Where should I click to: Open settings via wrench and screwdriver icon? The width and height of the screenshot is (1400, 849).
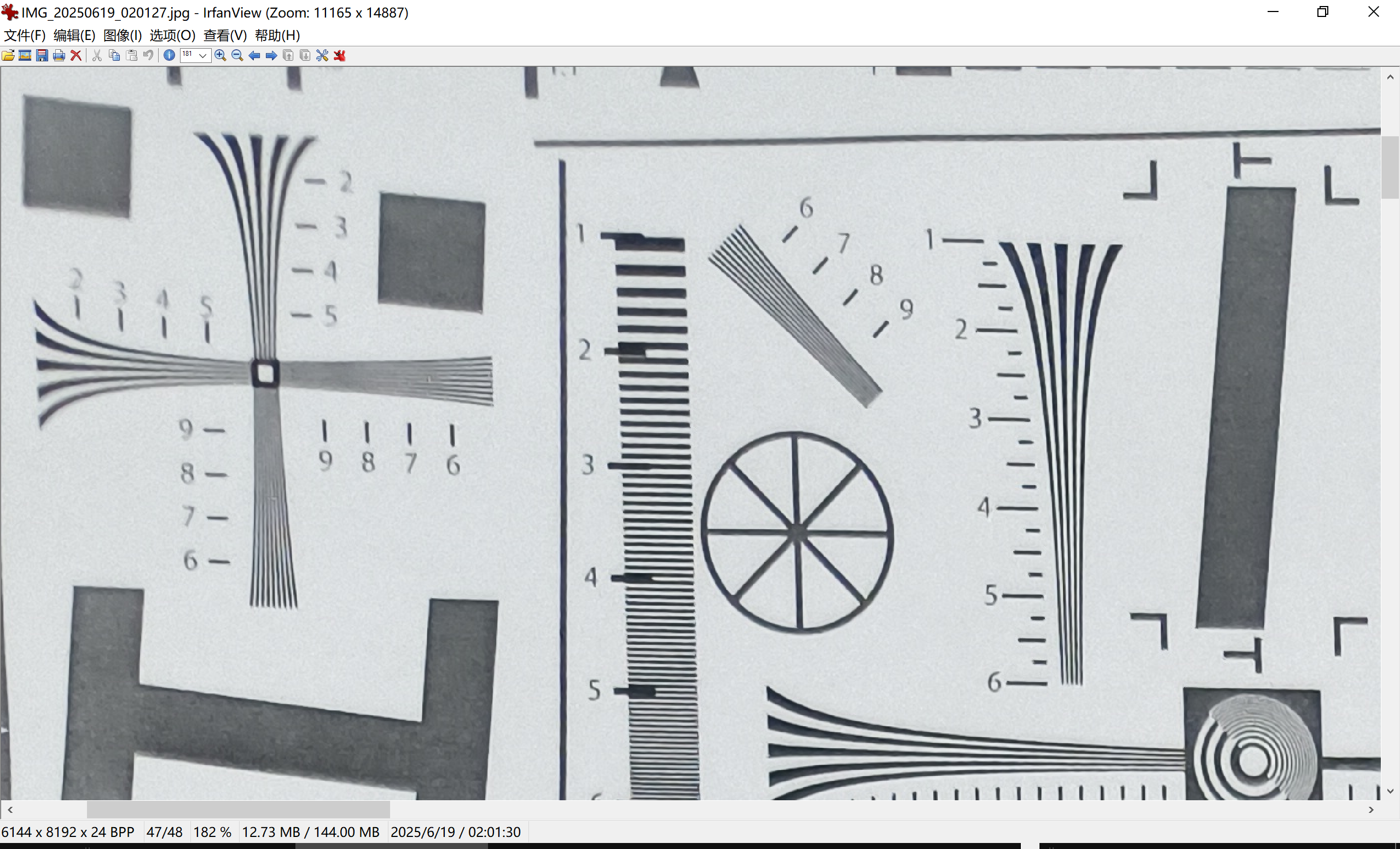tap(322, 55)
